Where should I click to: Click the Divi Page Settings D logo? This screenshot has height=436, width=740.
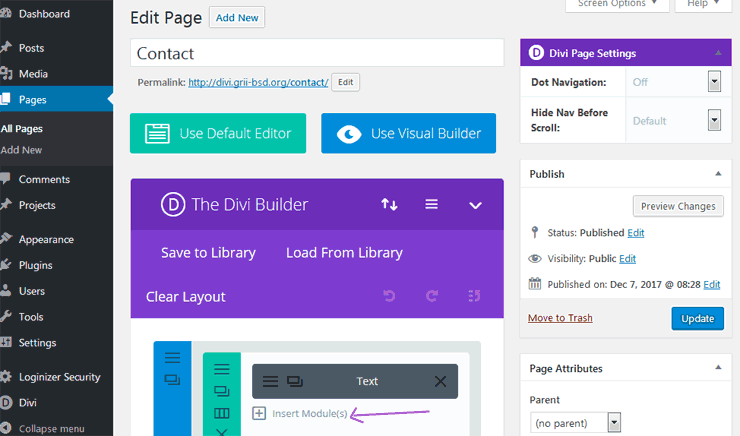536,52
